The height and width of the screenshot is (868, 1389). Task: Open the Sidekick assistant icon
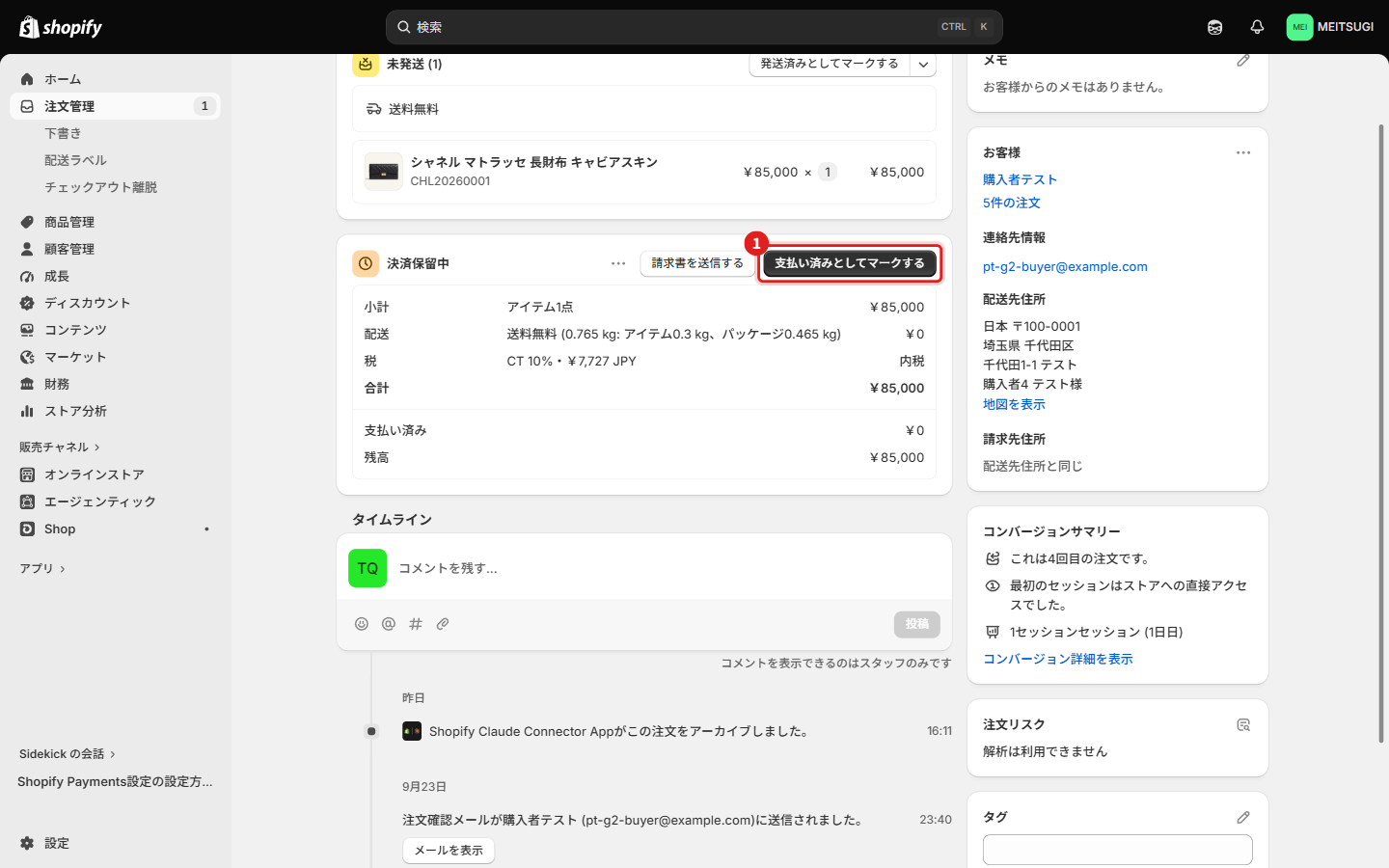(1214, 27)
